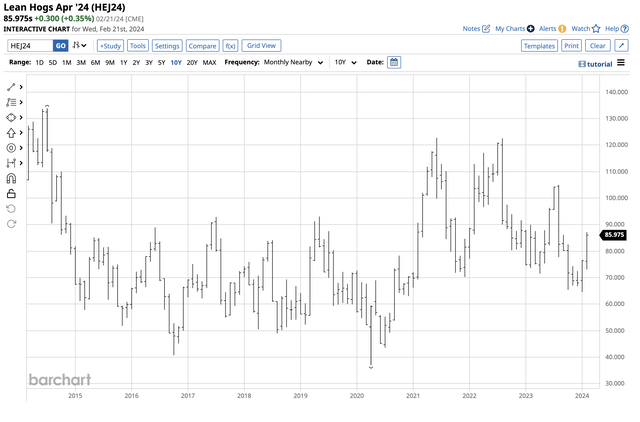Viewport: 640px width, 422px height.
Task: Open the tutorial video link
Action: coord(596,64)
